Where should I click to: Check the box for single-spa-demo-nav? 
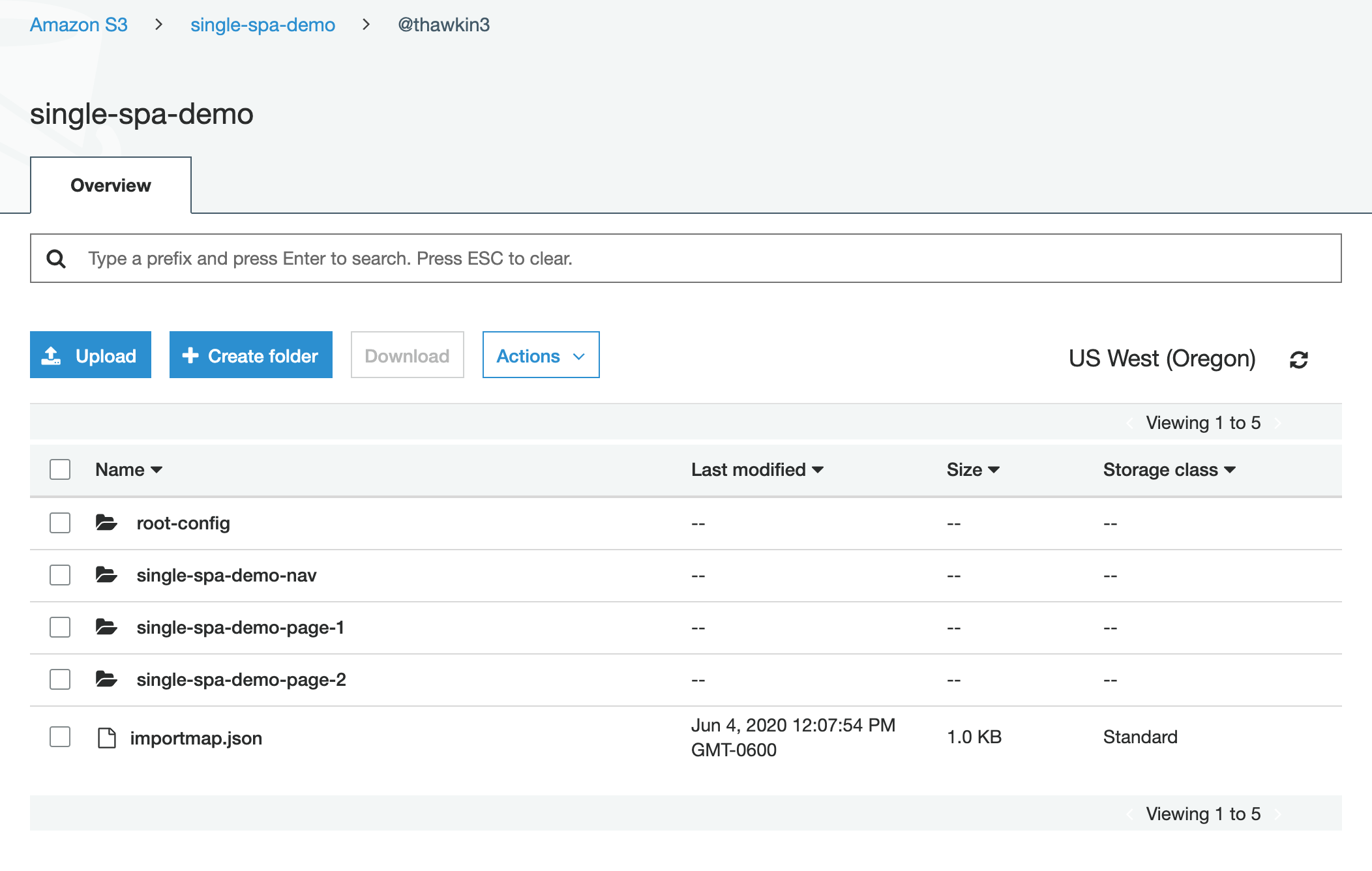[60, 575]
